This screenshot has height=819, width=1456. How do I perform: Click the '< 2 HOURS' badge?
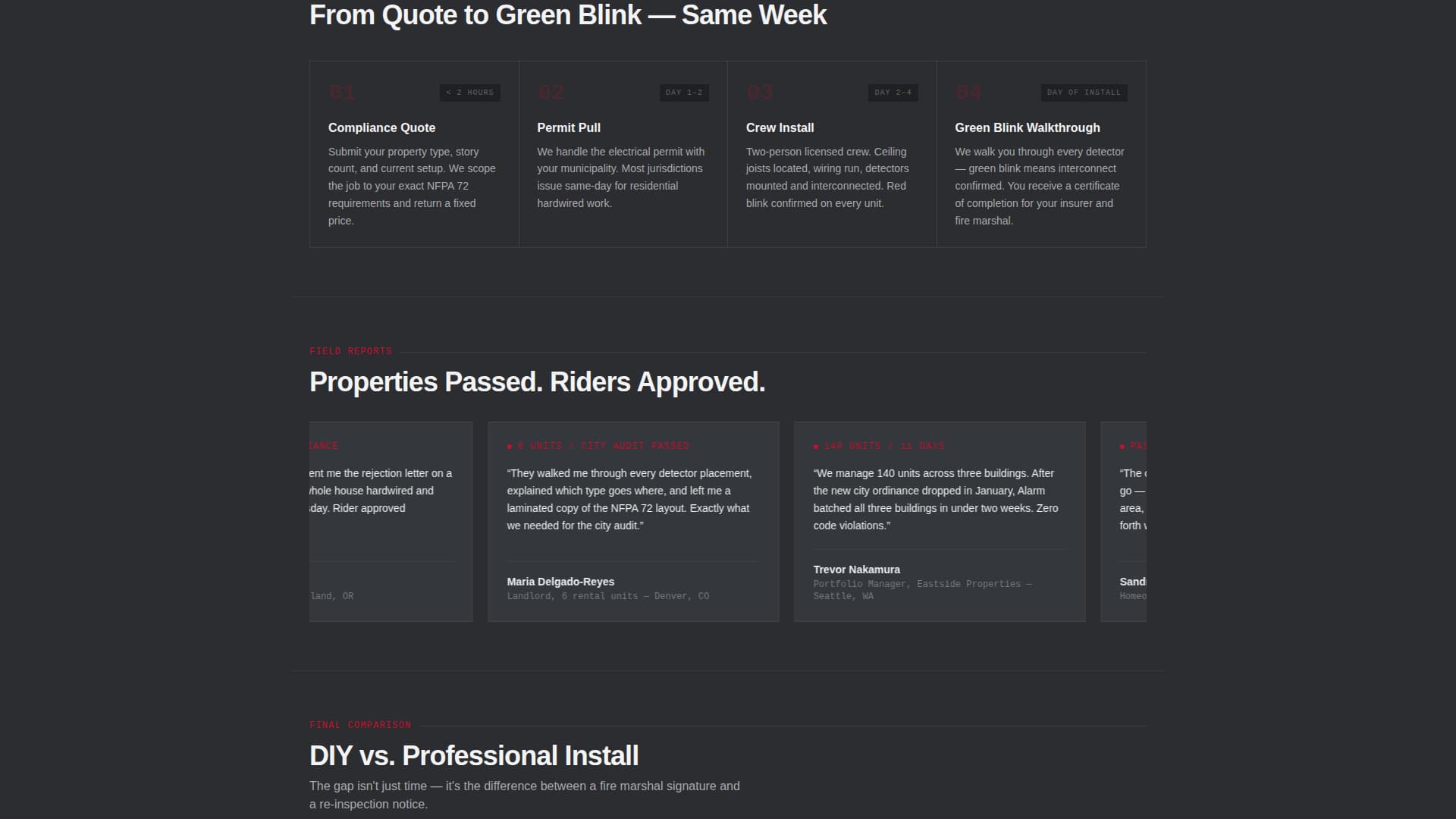click(469, 93)
